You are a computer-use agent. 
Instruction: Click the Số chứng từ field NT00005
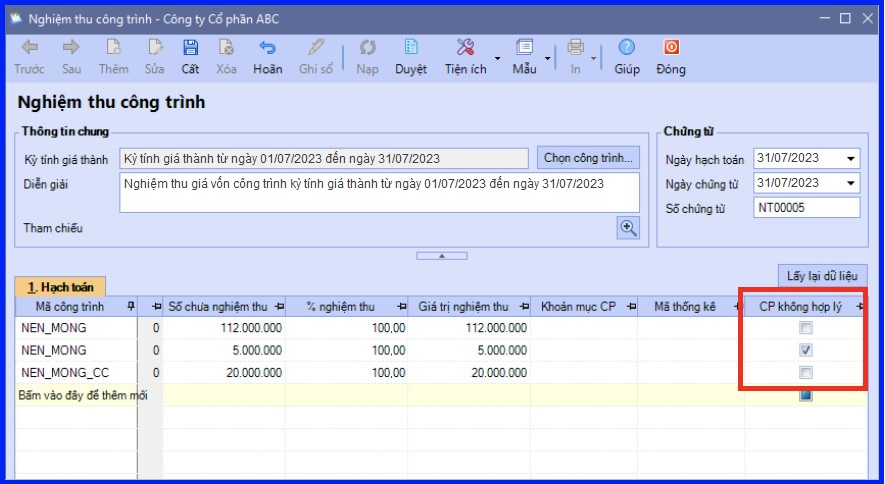(807, 208)
